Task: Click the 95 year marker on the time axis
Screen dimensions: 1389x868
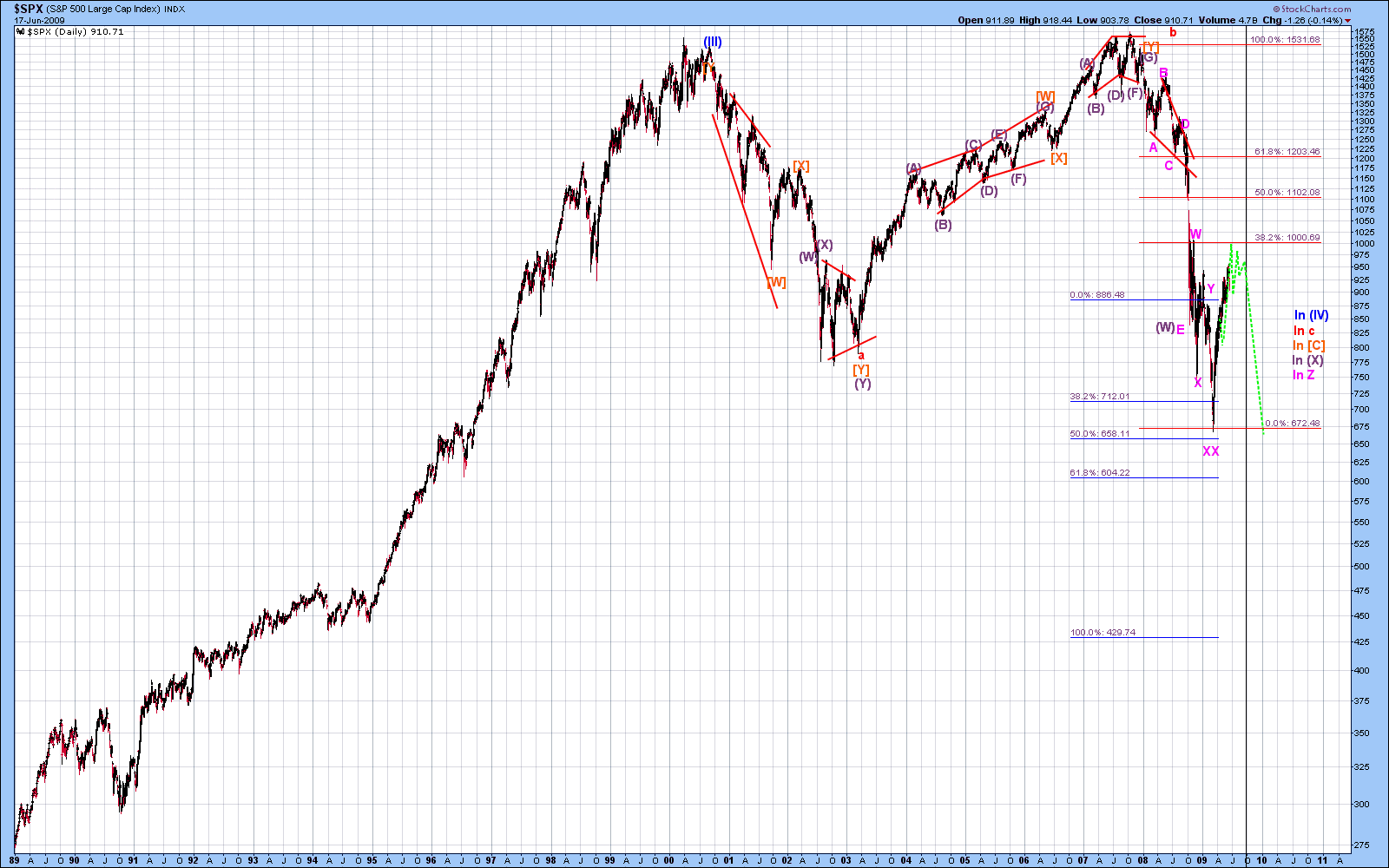Action: click(x=372, y=860)
